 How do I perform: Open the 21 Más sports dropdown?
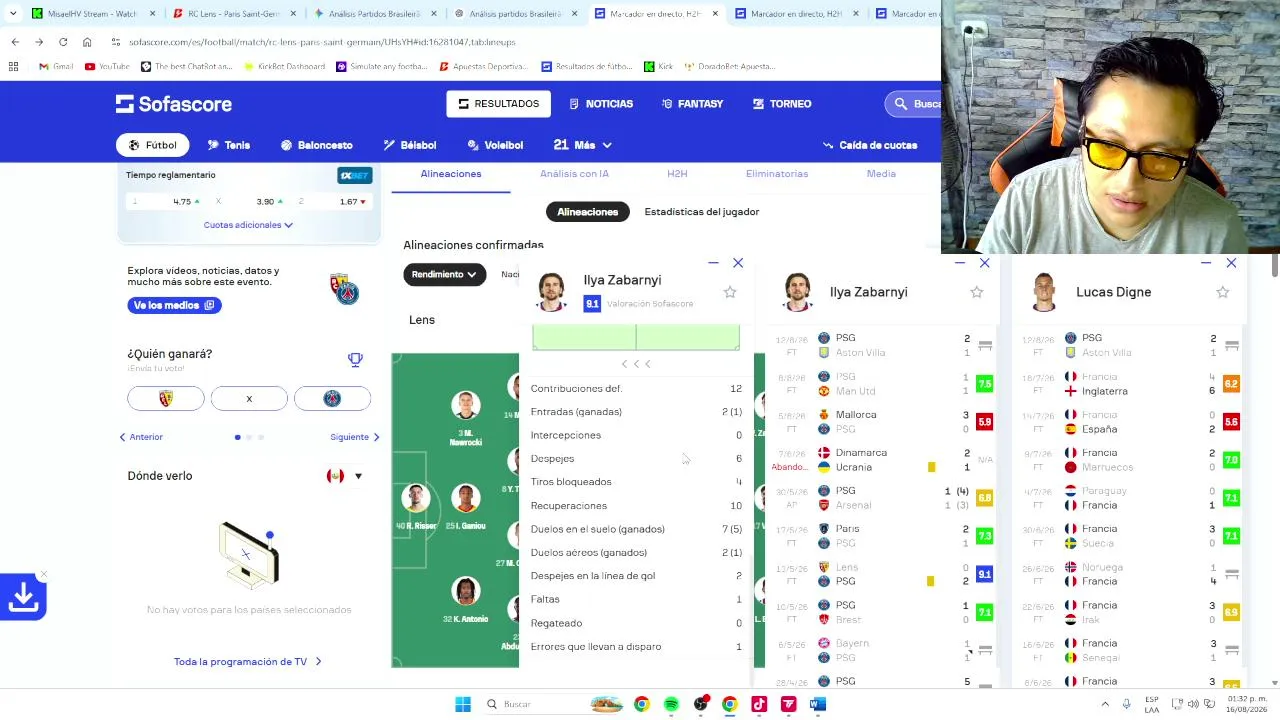point(582,145)
